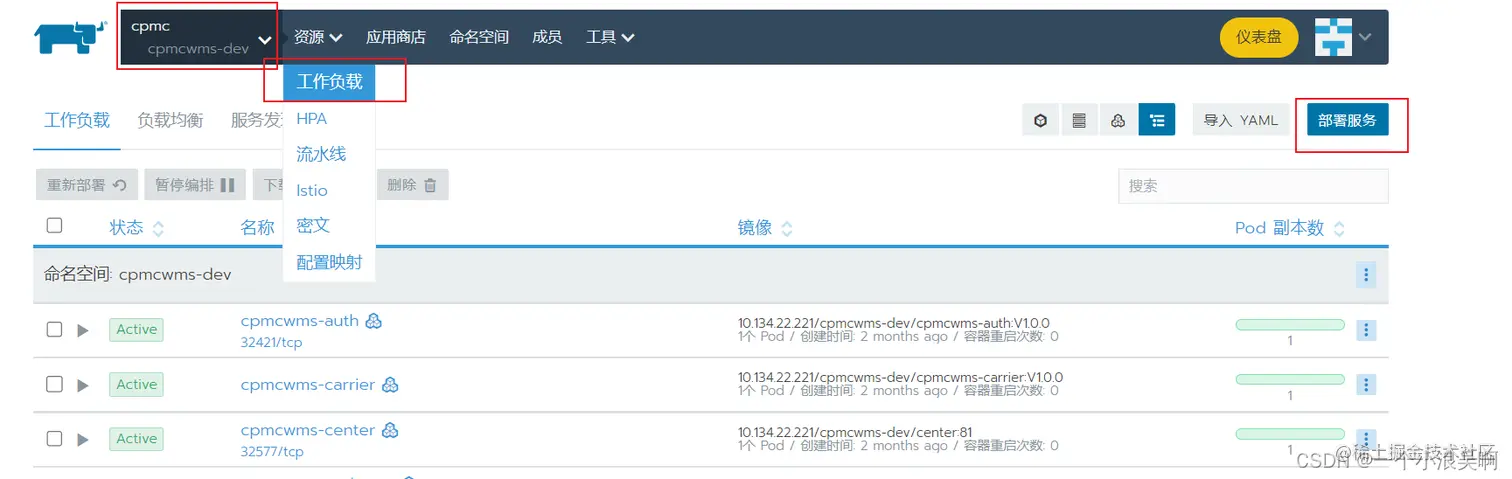Check the cpmcwms-center row checkbox
Image resolution: width=1512 pixels, height=479 pixels.
55,438
